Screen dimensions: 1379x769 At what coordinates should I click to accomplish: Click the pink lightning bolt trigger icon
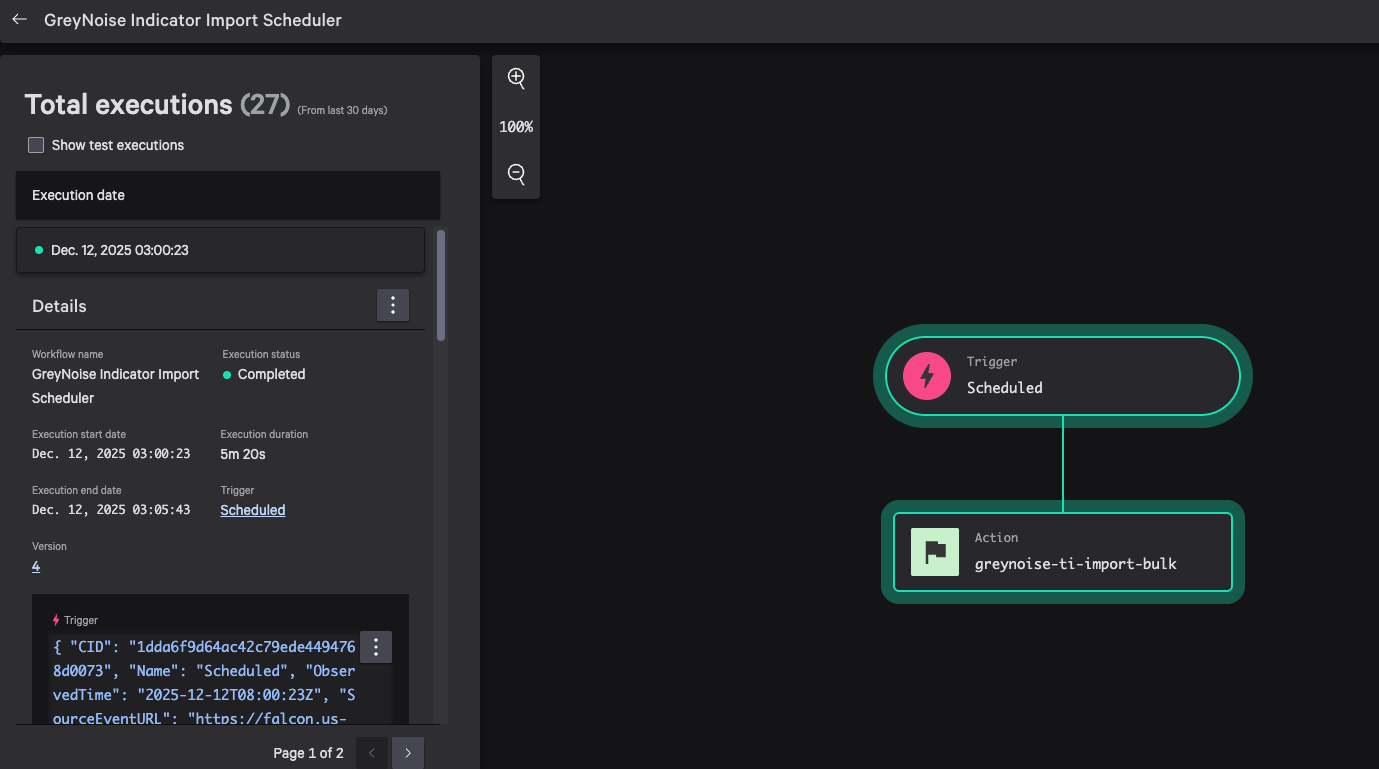click(927, 376)
